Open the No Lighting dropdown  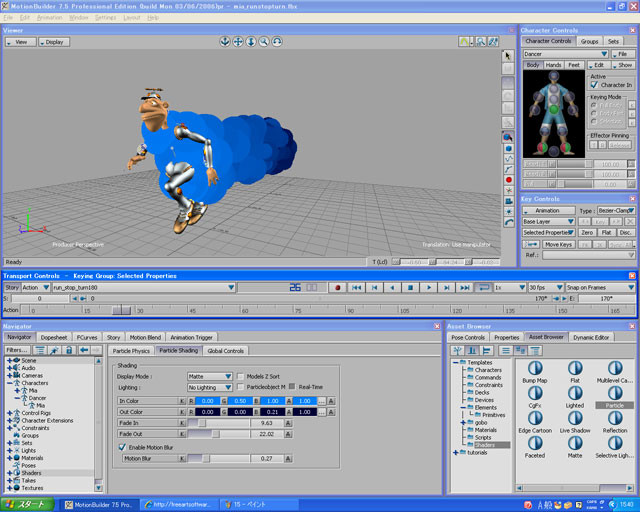pyautogui.click(x=209, y=387)
